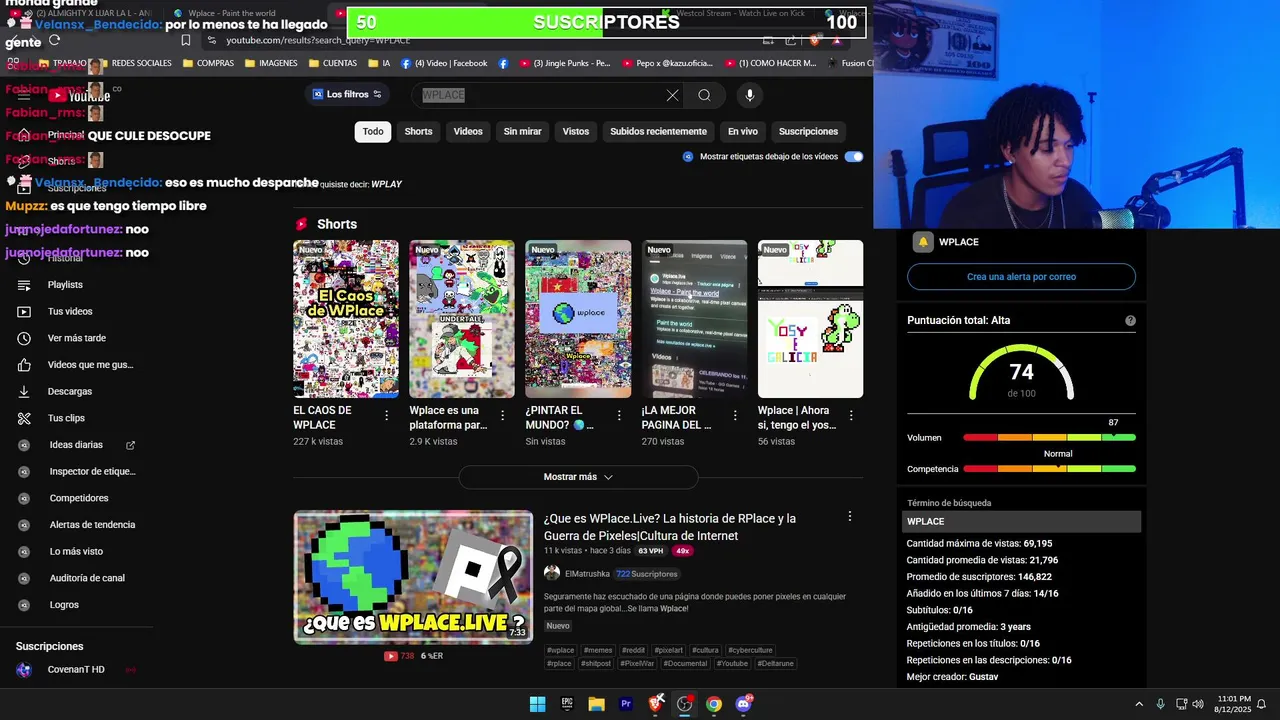Click the #wplace hashtag tag
1280x720 pixels.
(x=560, y=650)
